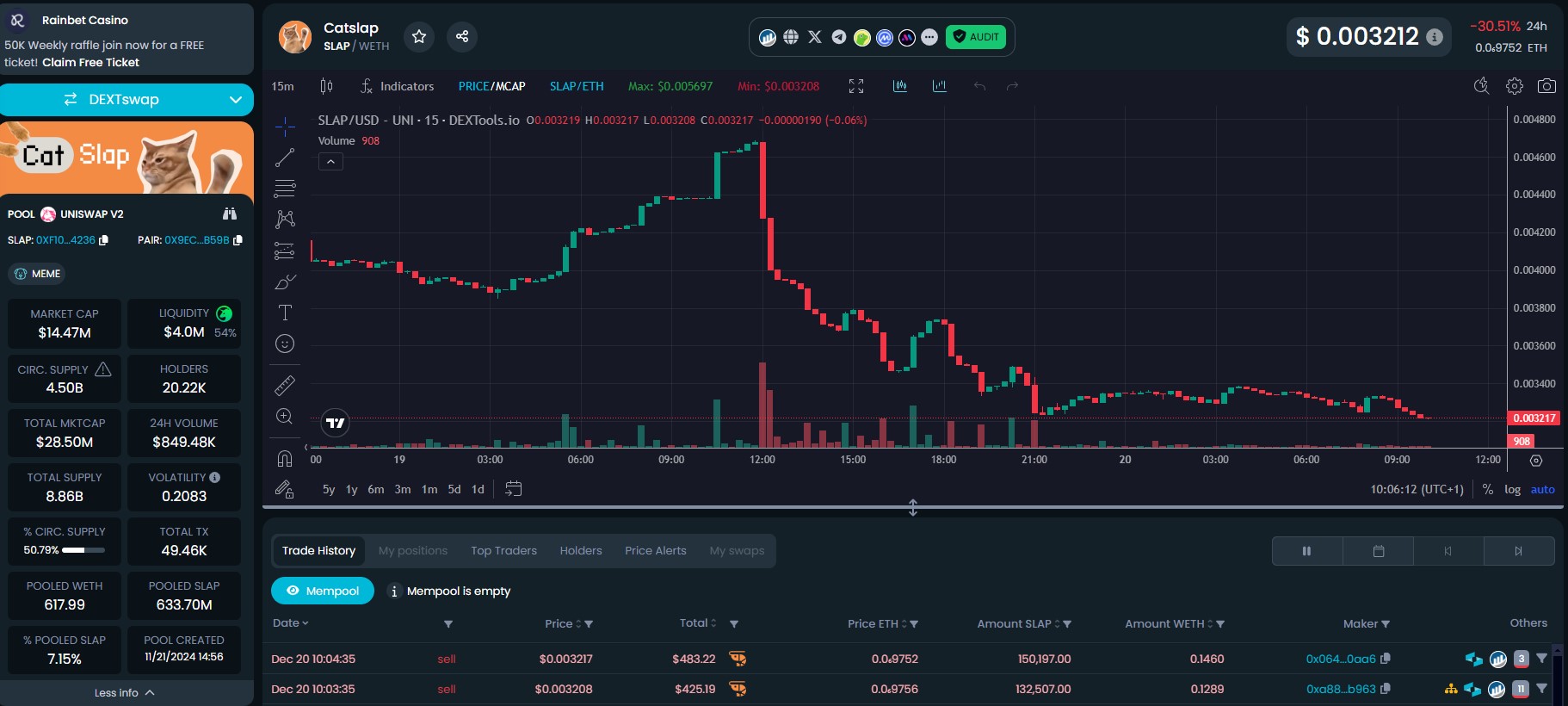Pause the live trade history feed
Screen dimensions: 1568x706
point(1307,551)
